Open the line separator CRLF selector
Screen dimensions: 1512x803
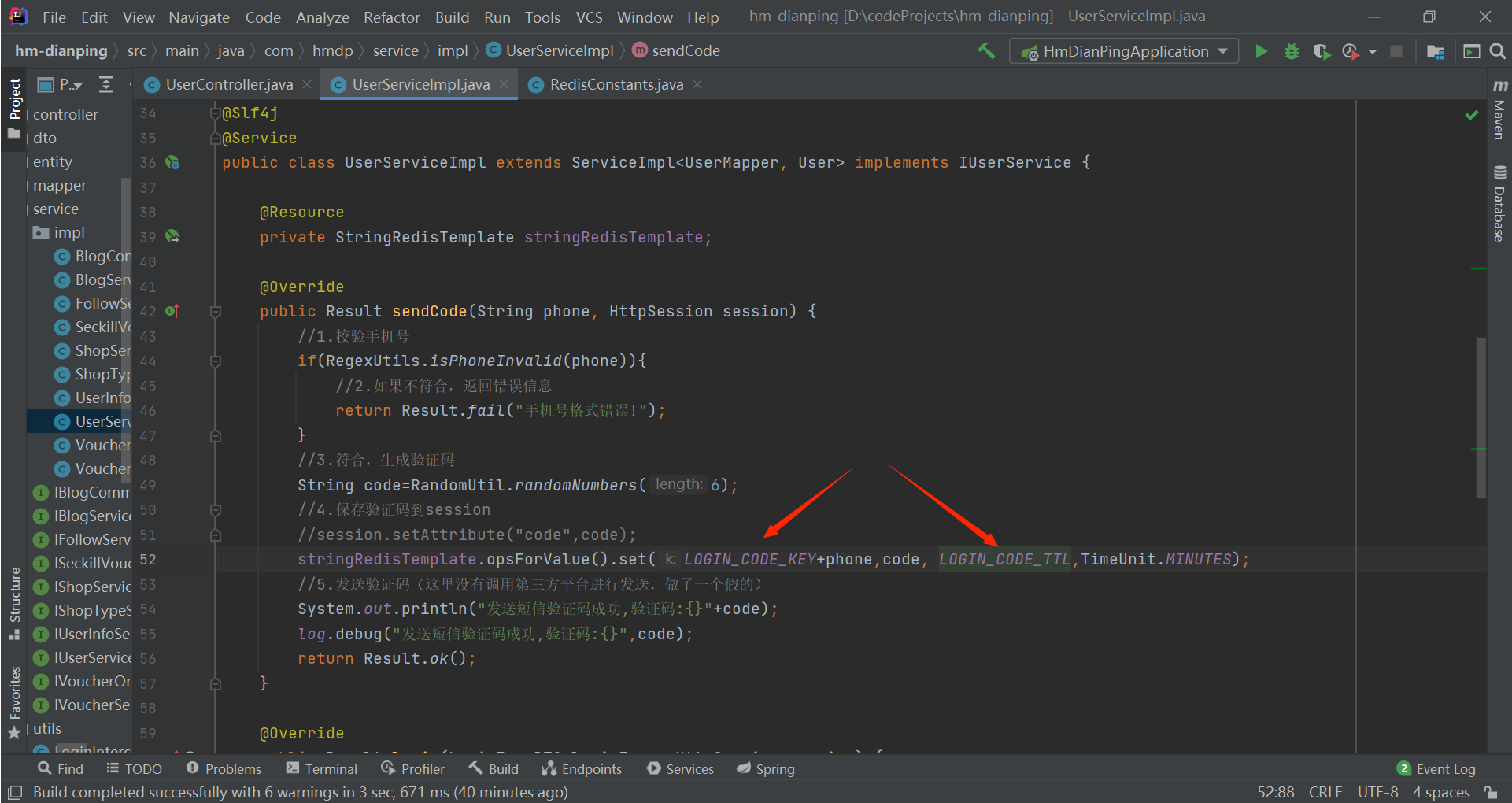click(1325, 792)
